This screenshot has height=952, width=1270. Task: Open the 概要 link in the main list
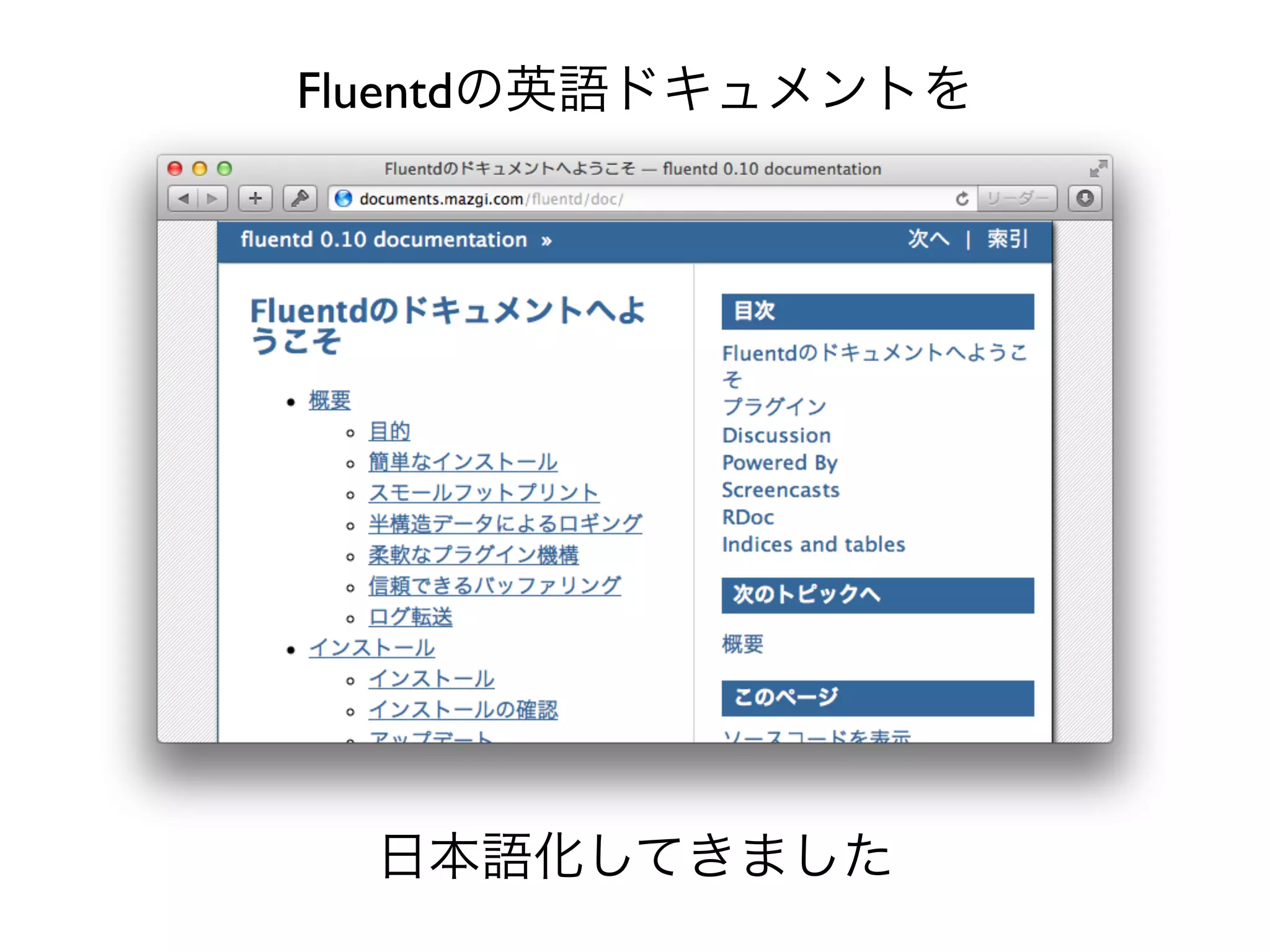pos(330,400)
